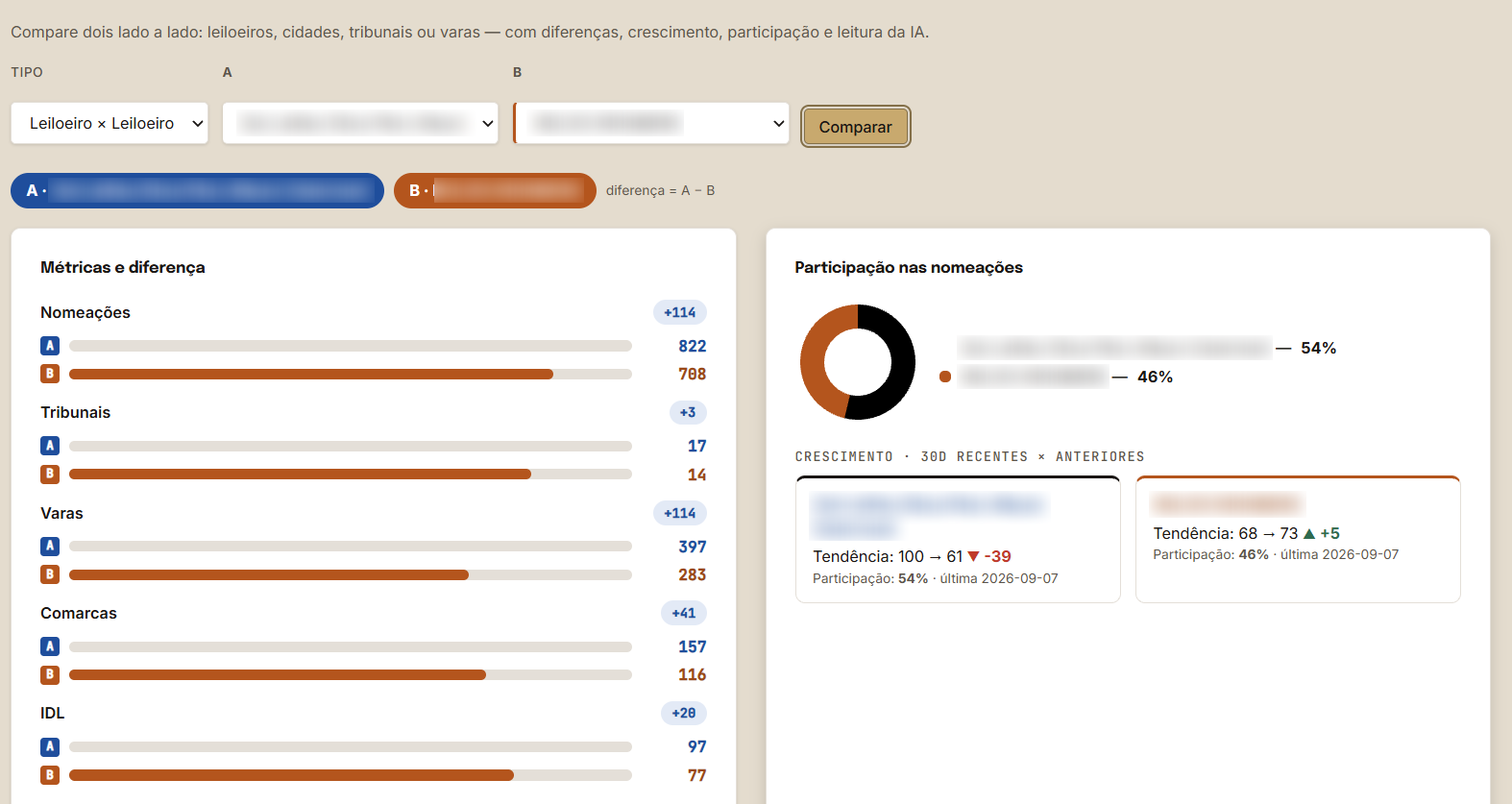Click the "diferença = A − B" note
The height and width of the screenshot is (804, 1512).
(x=660, y=190)
